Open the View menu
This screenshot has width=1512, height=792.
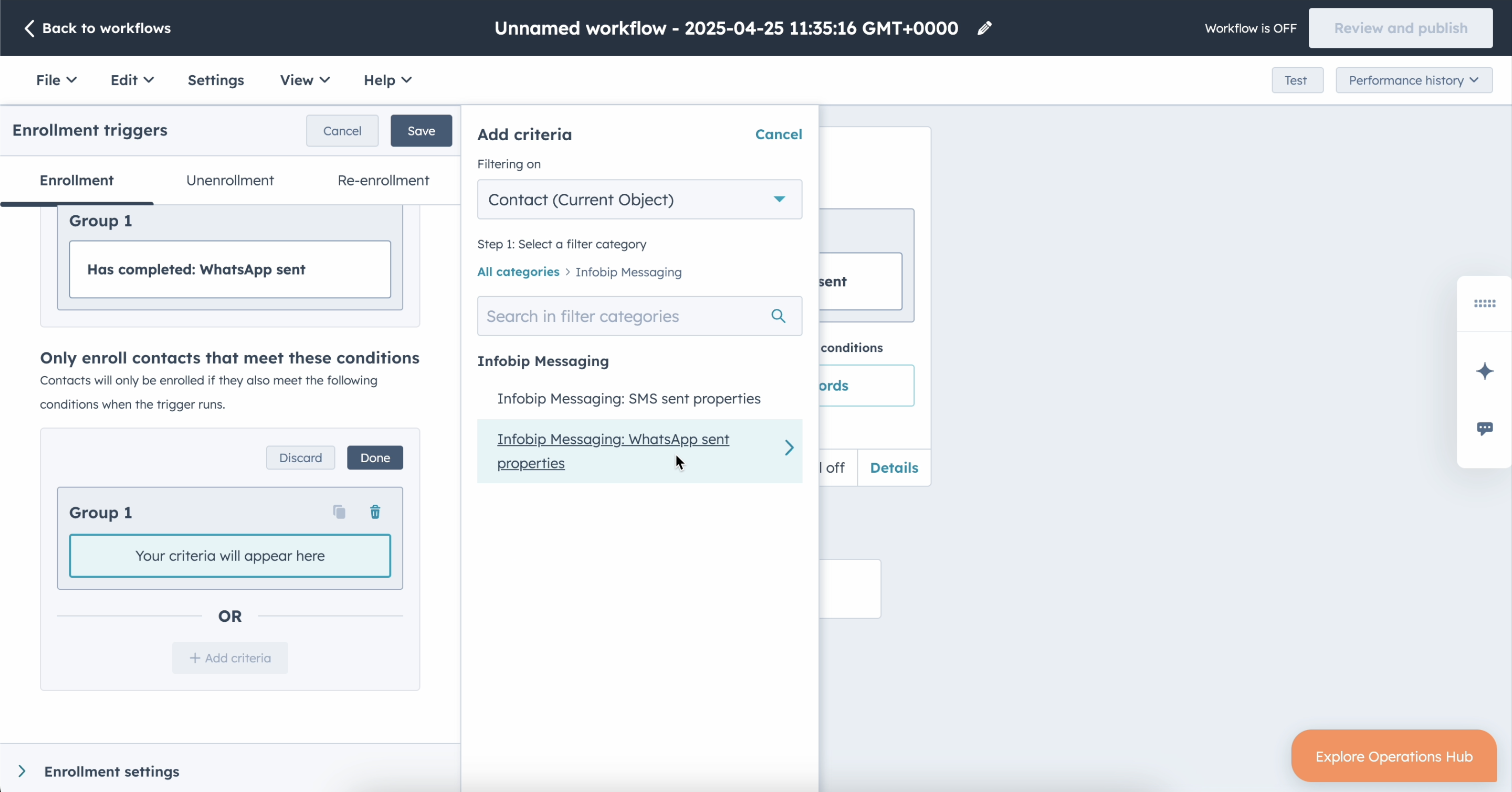(304, 80)
